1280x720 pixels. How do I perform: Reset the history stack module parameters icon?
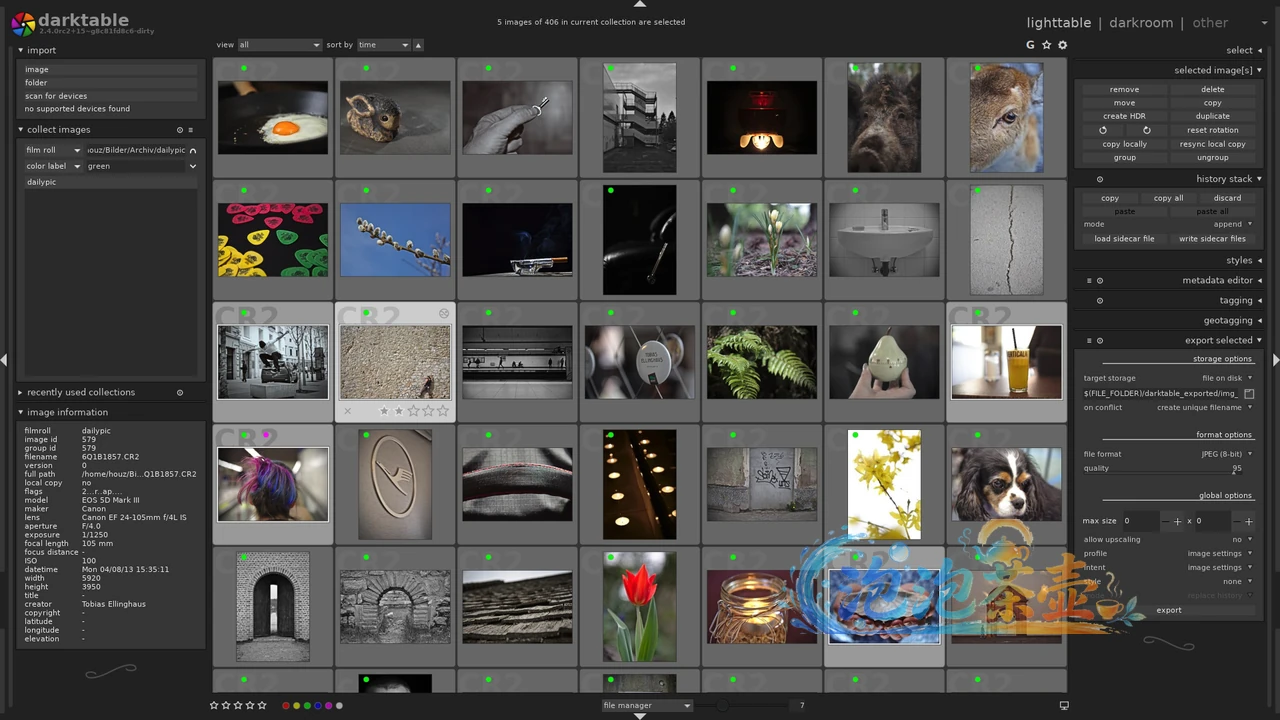point(1100,179)
